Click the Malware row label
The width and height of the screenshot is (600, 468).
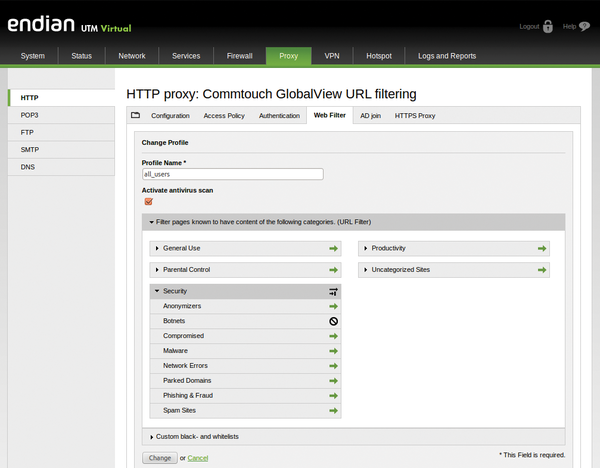tap(175, 351)
